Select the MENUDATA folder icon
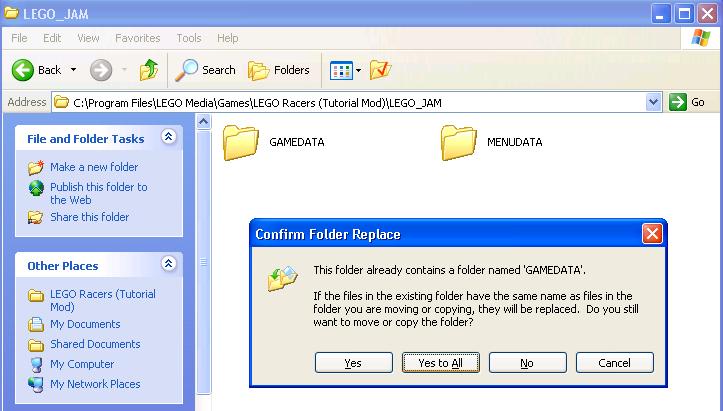Image resolution: width=723 pixels, height=411 pixels. click(458, 143)
